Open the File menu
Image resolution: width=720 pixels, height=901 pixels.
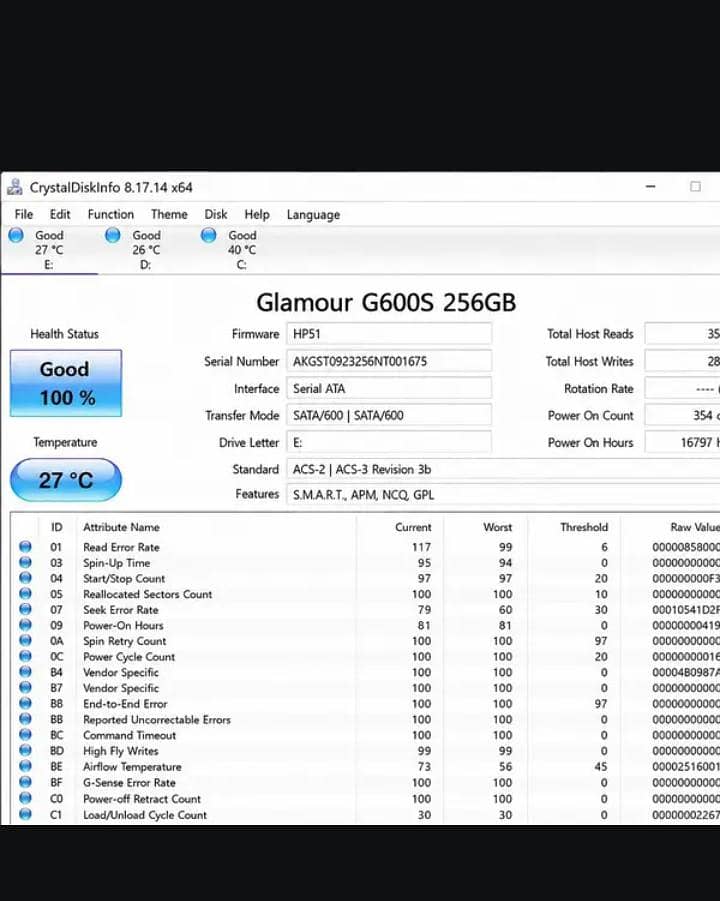tap(24, 214)
